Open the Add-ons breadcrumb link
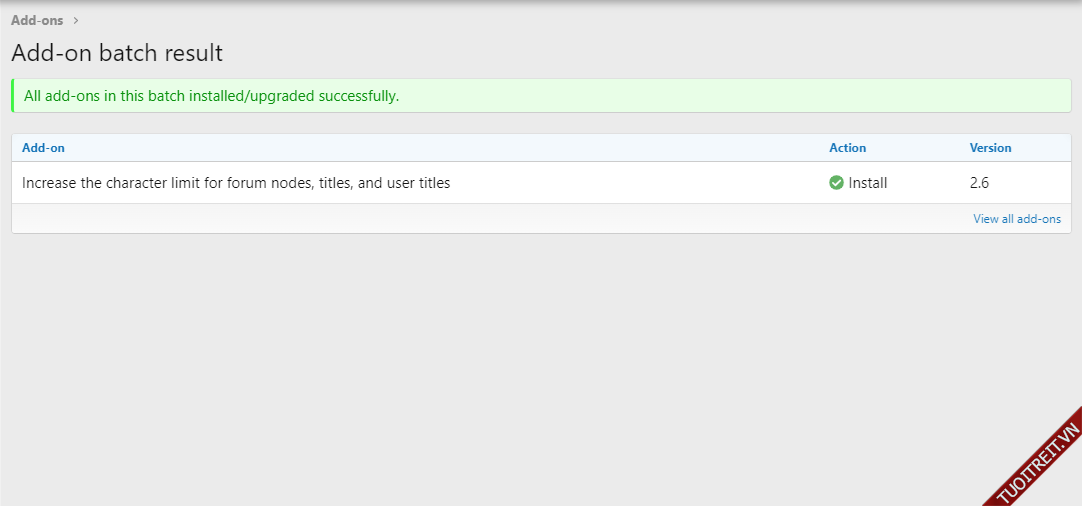The height and width of the screenshot is (506, 1082). coord(37,20)
